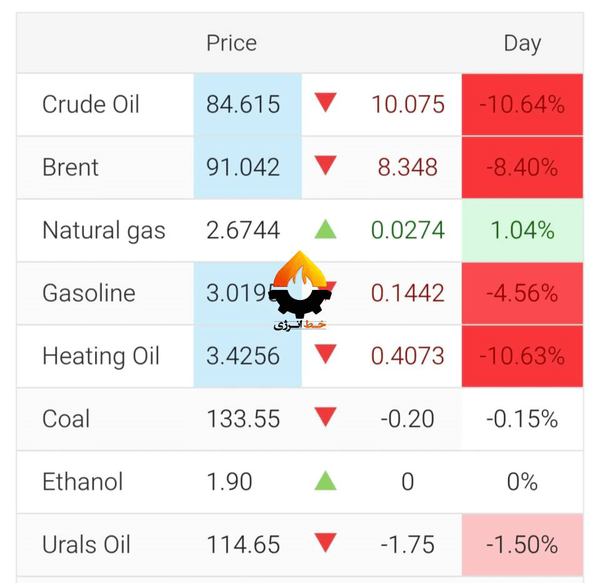Screen dimensions: 600x583
Task: Click the red down arrow for Heating Oil
Action: click(326, 355)
